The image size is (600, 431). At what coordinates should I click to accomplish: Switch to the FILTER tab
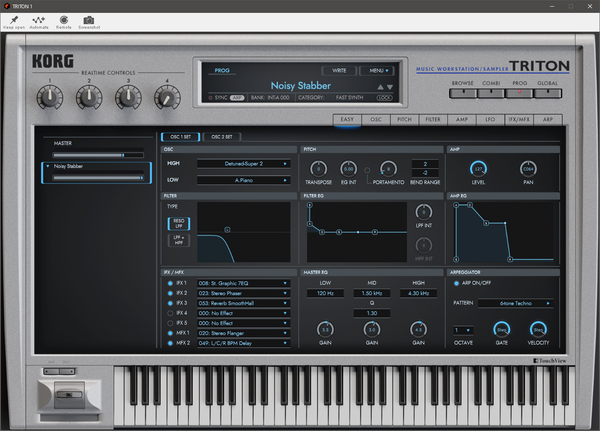coord(433,119)
